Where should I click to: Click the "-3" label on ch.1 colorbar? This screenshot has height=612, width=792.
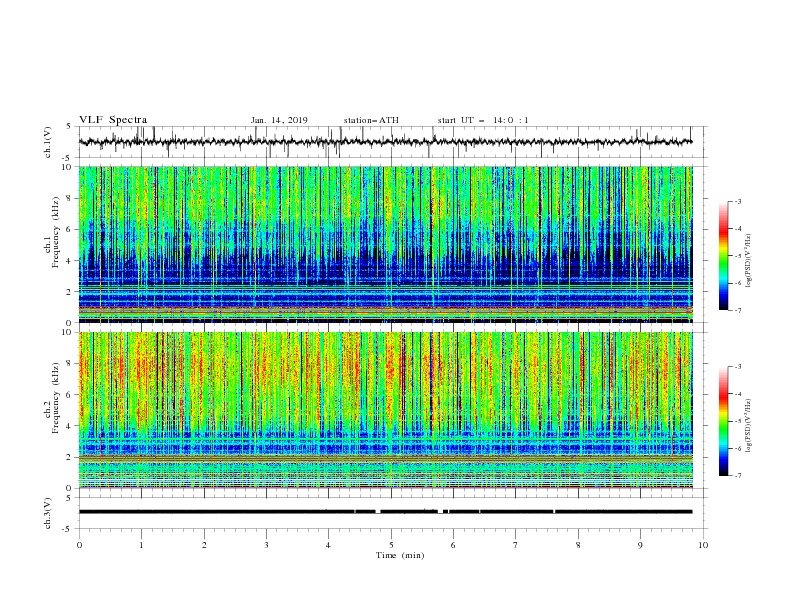click(x=737, y=201)
